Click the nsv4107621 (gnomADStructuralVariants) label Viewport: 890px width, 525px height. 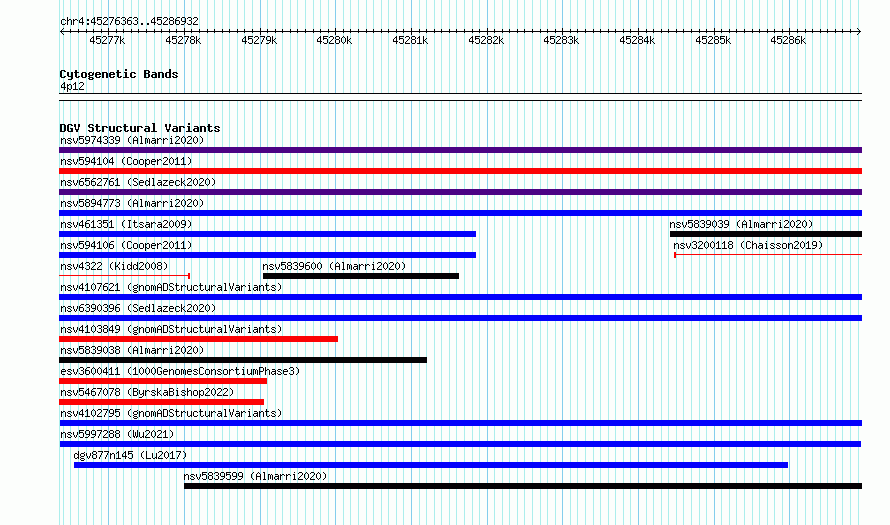[x=171, y=287]
